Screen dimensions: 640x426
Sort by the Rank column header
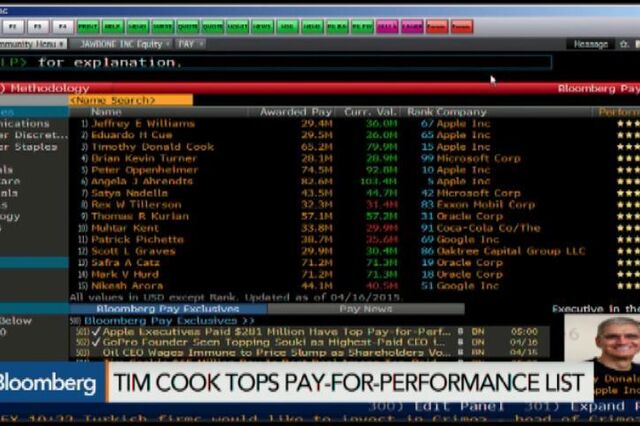point(420,112)
